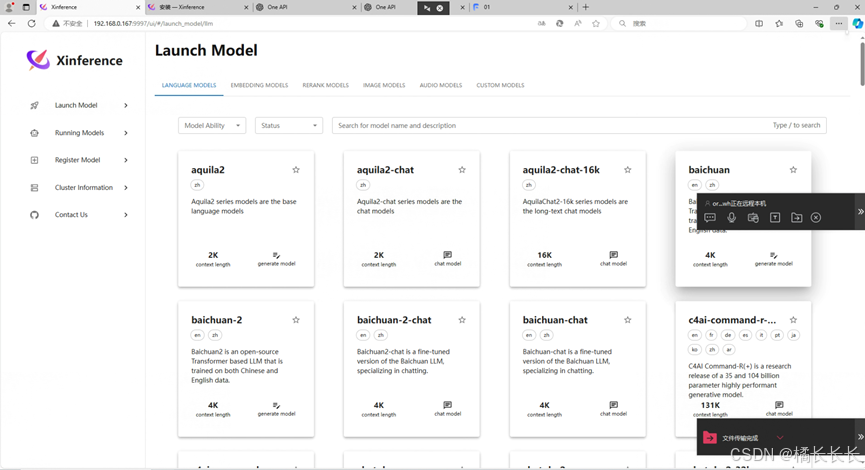
Task: Click the Running Models icon in sidebar
Action: (34, 133)
